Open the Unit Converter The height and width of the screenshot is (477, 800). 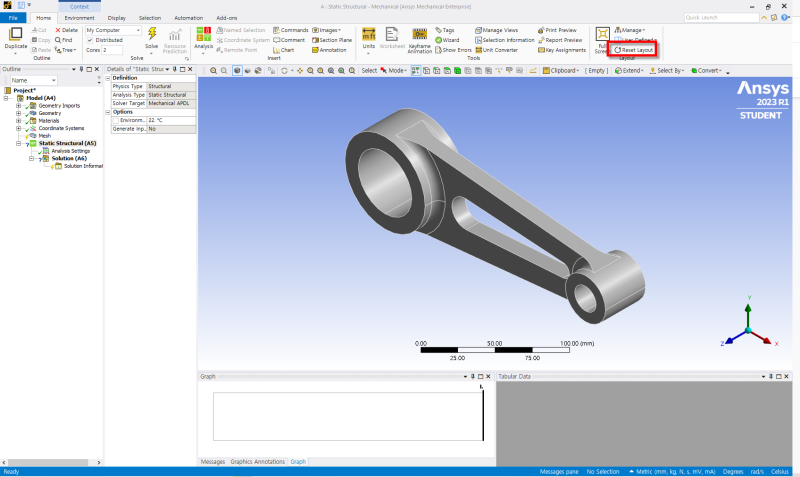[x=496, y=50]
